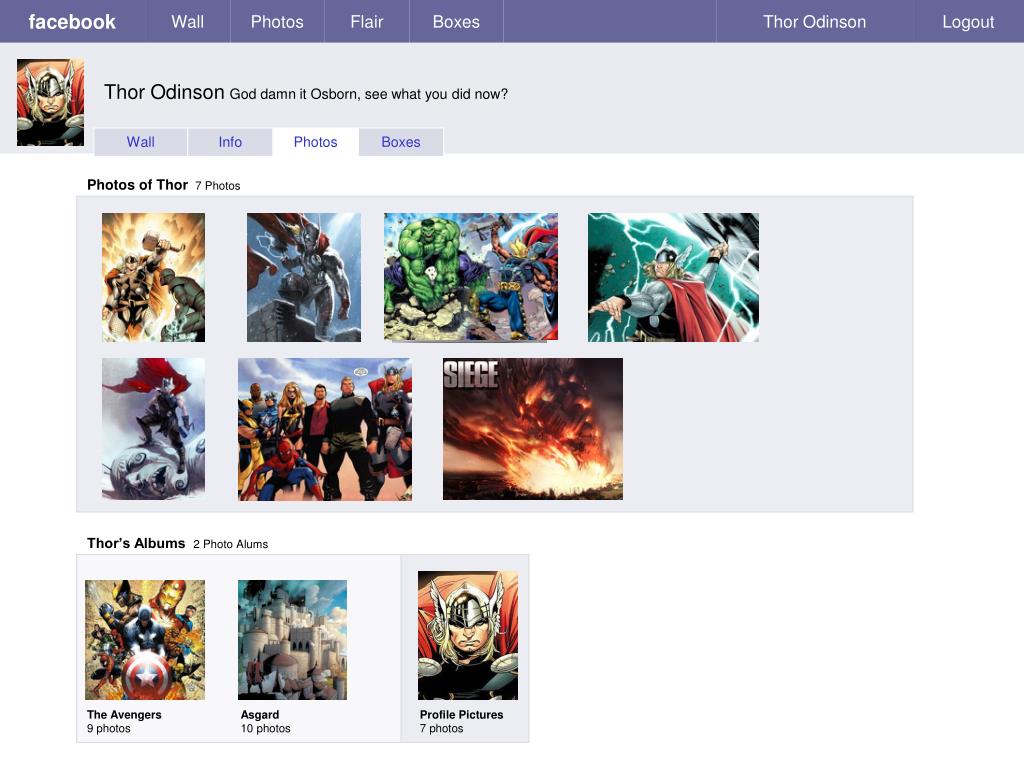
Task: Click Thor's profile picture beside his name
Action: click(x=50, y=103)
